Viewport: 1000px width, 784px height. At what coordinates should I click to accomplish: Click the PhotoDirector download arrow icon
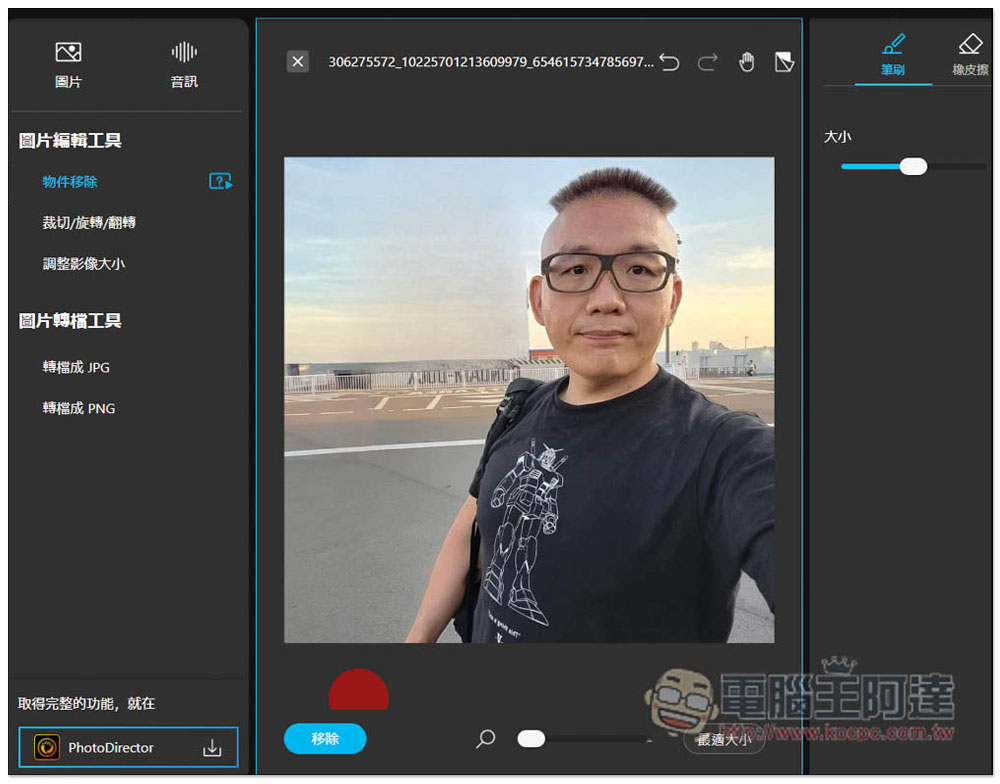[212, 748]
